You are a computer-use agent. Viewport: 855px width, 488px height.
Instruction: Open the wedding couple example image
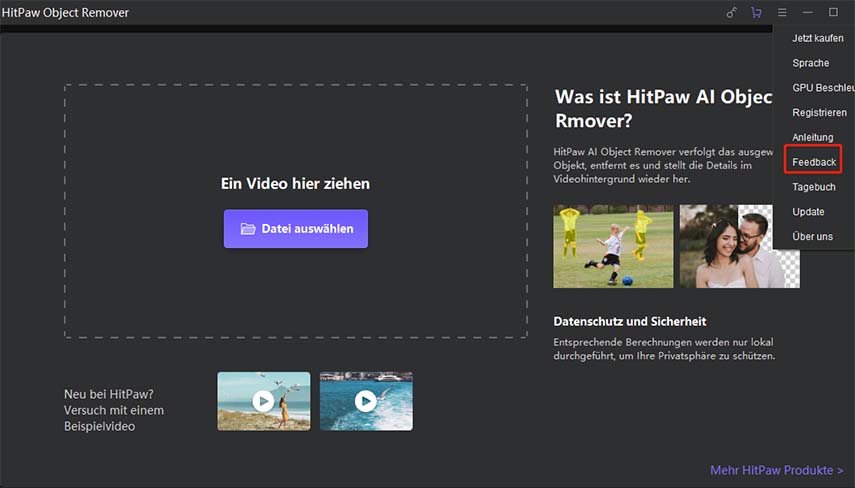tap(739, 246)
